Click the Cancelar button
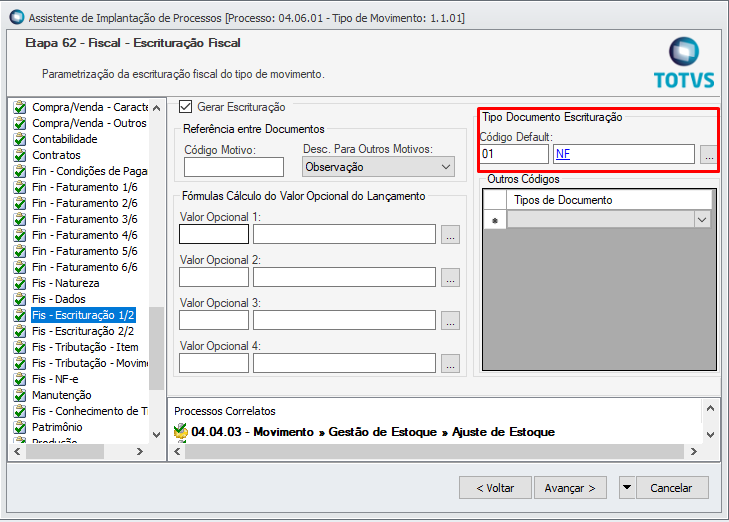The height and width of the screenshot is (522, 729). 671,488
